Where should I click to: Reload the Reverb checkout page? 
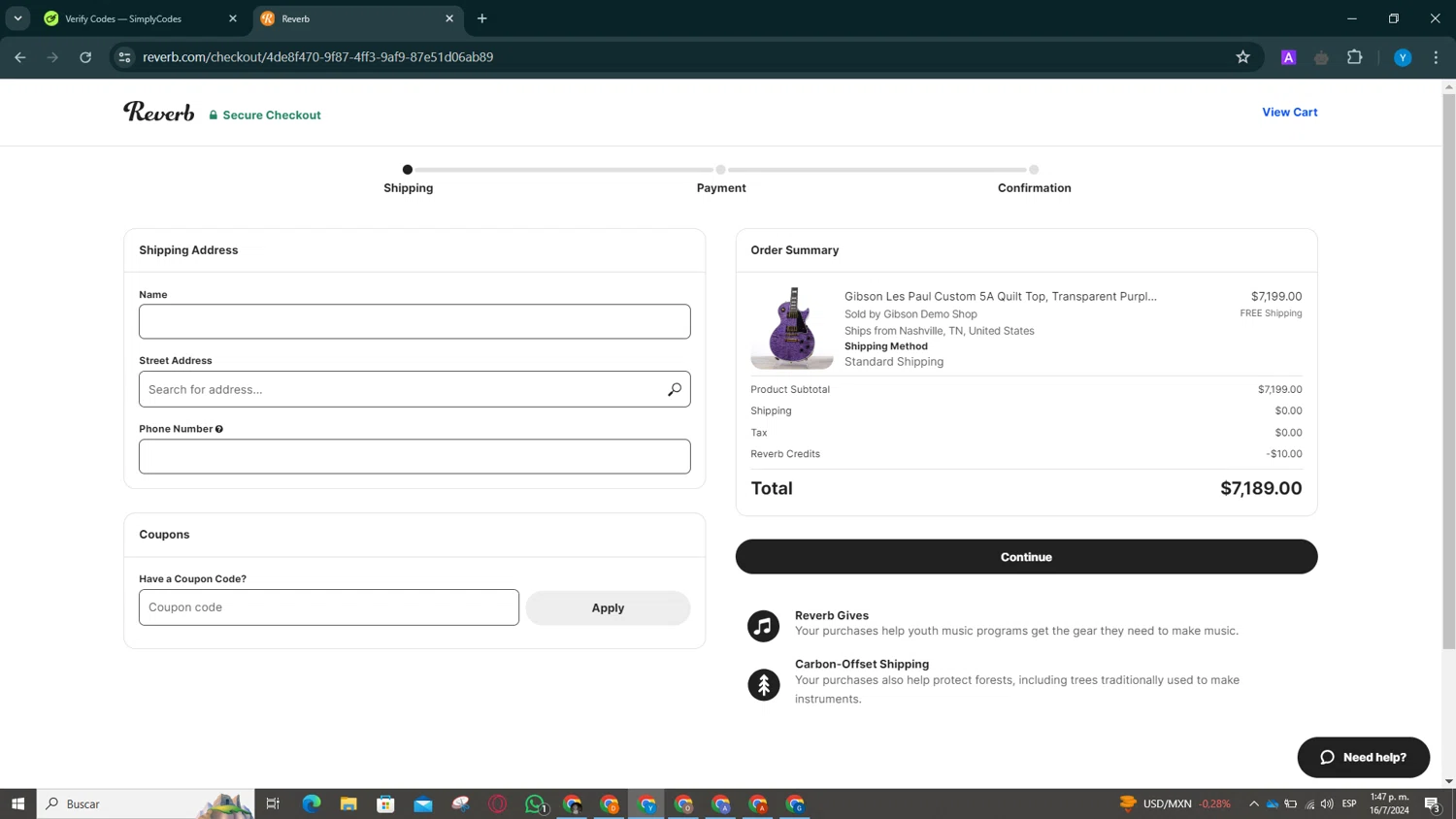85,57
